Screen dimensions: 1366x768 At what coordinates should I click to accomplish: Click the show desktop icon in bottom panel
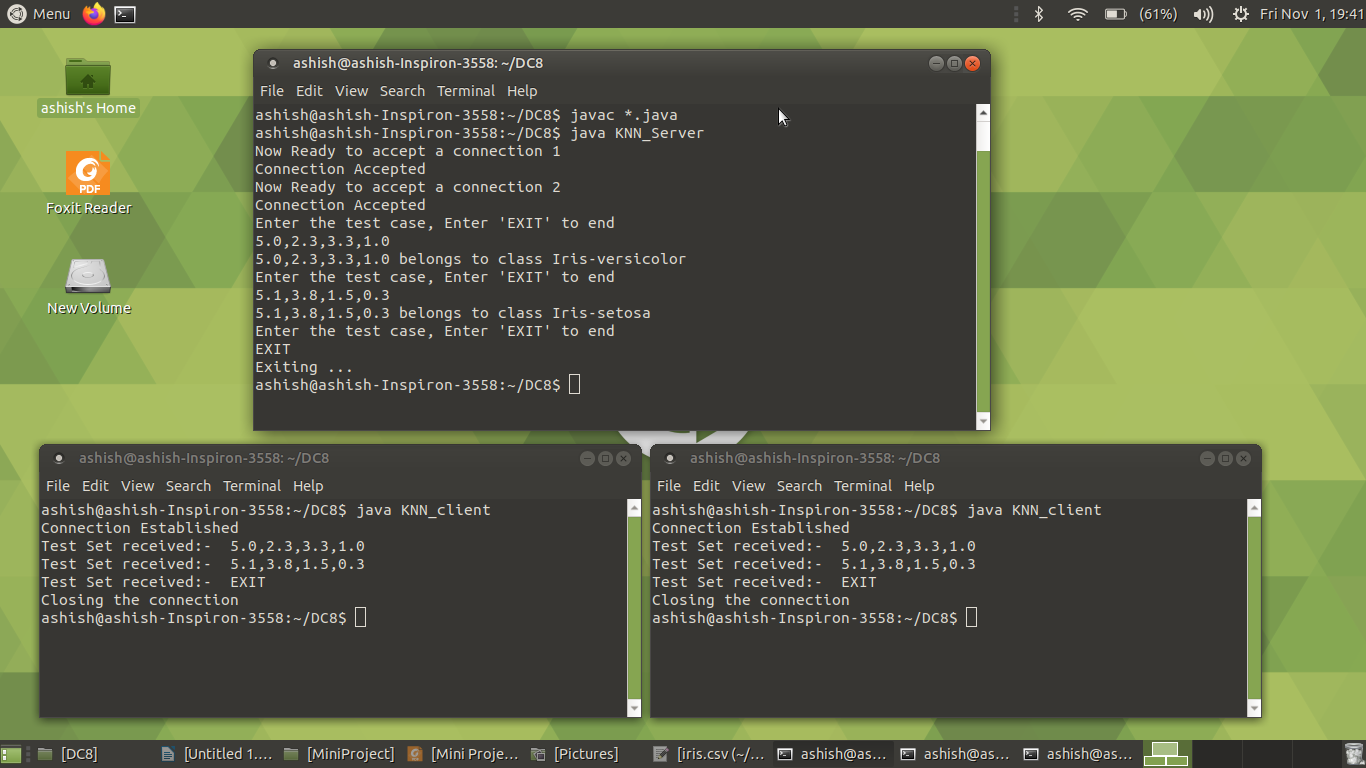(x=11, y=754)
